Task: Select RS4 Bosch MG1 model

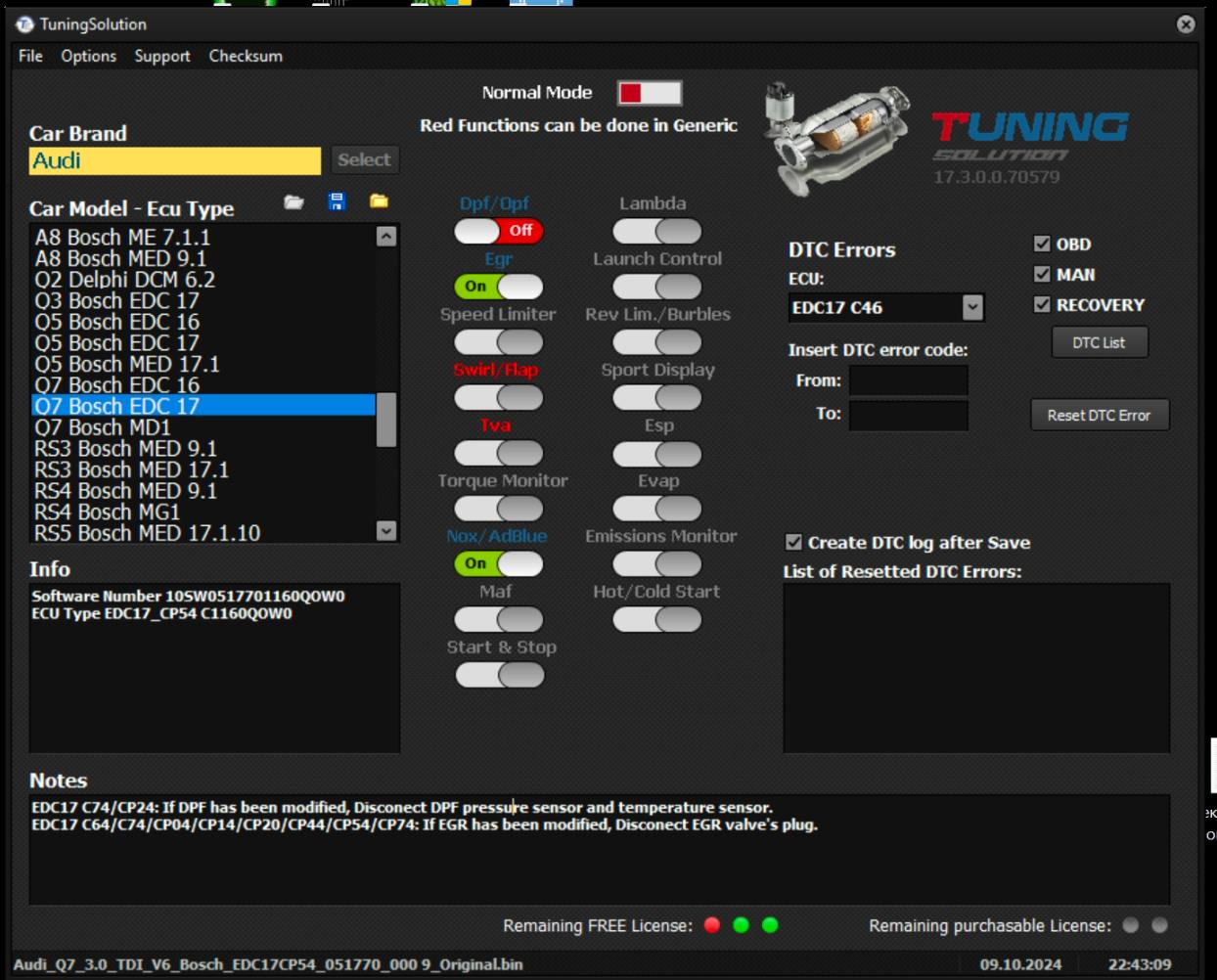Action: tap(203, 512)
